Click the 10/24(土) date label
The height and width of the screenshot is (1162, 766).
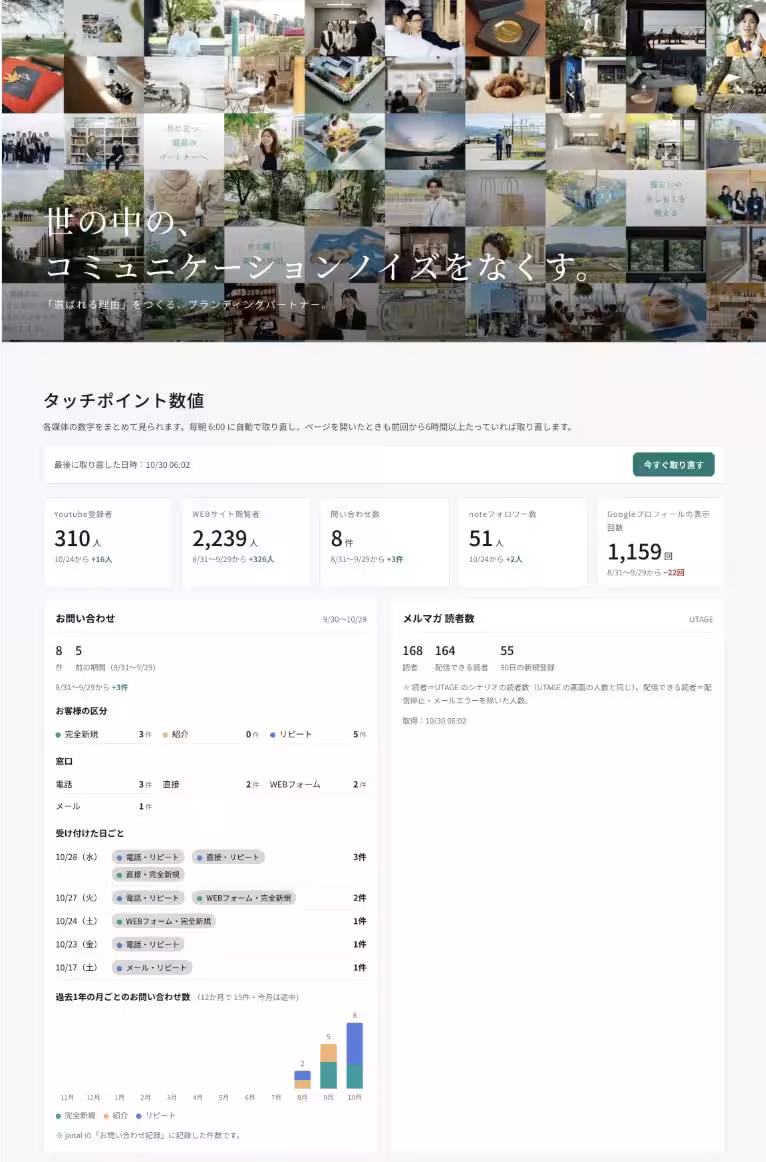[76, 921]
